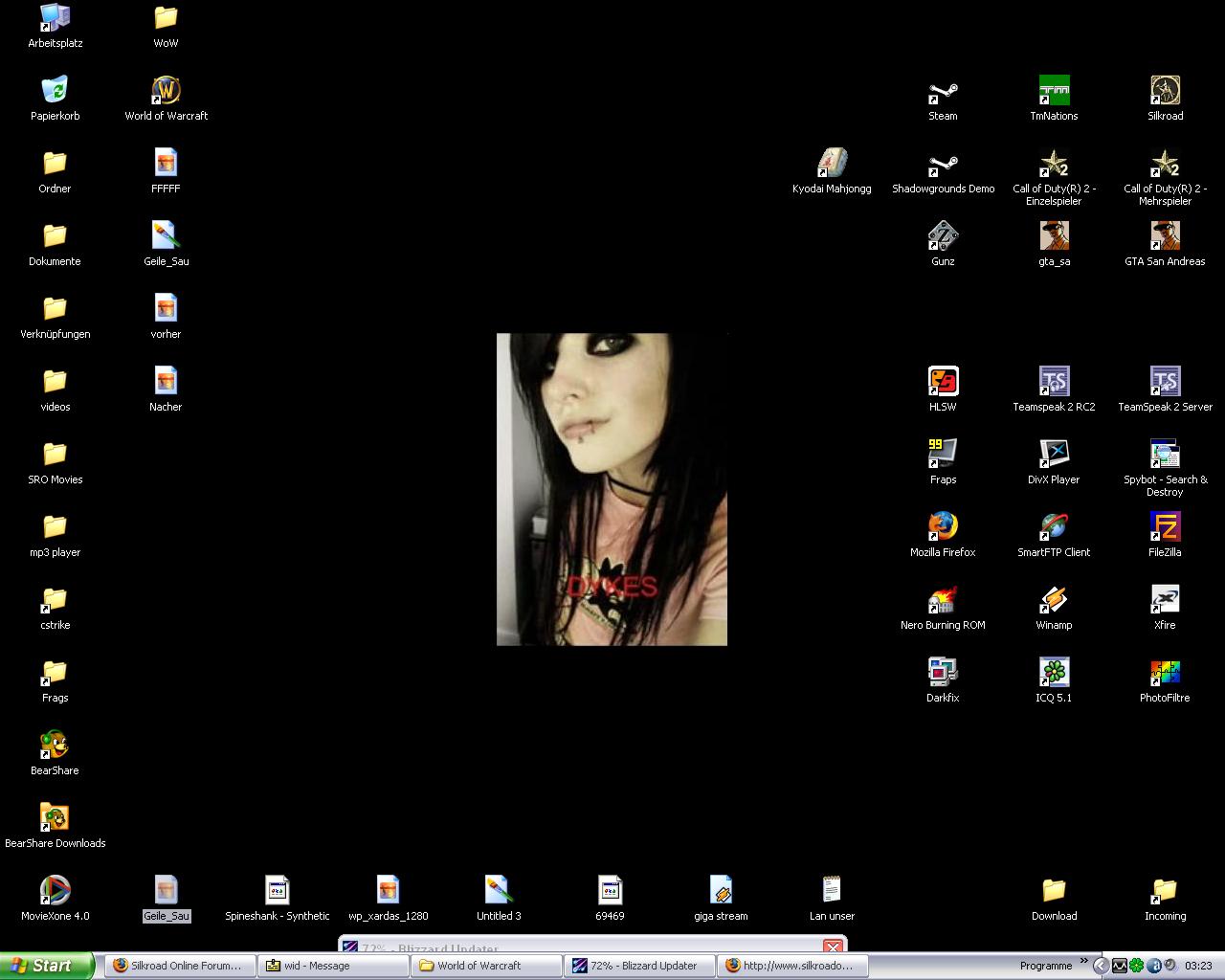Viewport: 1225px width, 980px height.
Task: Expand the Programme toolbar chevron
Action: 1084,961
